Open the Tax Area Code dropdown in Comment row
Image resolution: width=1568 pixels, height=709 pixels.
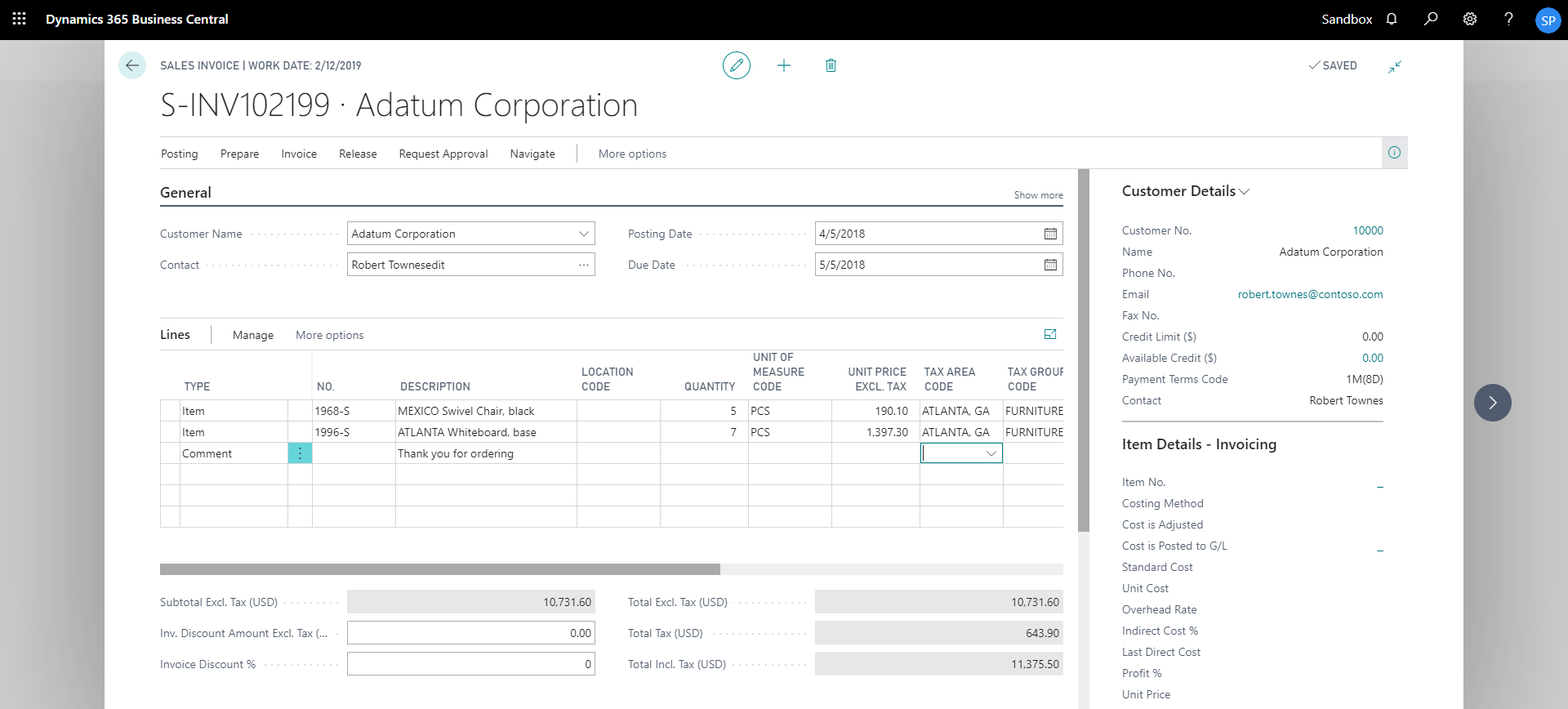[991, 453]
